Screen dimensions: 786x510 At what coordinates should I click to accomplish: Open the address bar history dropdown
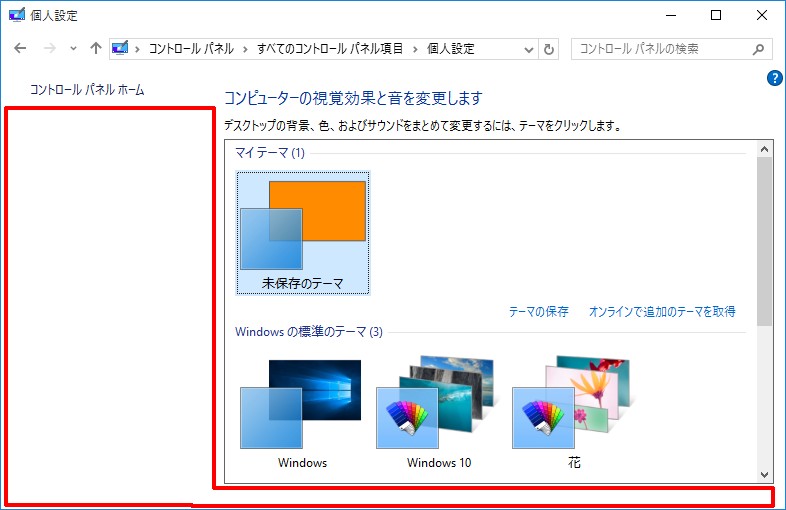[x=528, y=49]
